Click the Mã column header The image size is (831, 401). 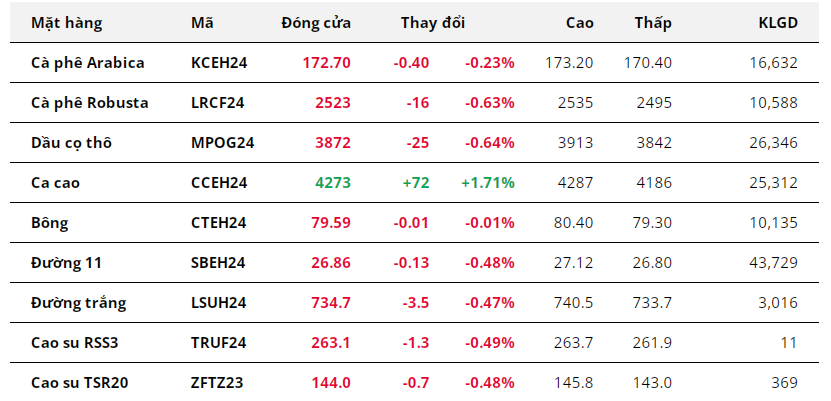[x=201, y=22]
